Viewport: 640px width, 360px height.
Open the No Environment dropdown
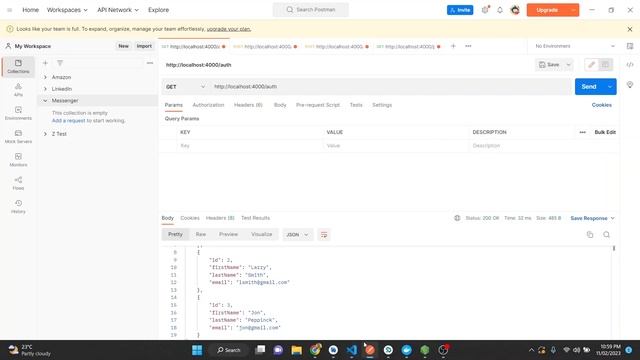click(575, 46)
